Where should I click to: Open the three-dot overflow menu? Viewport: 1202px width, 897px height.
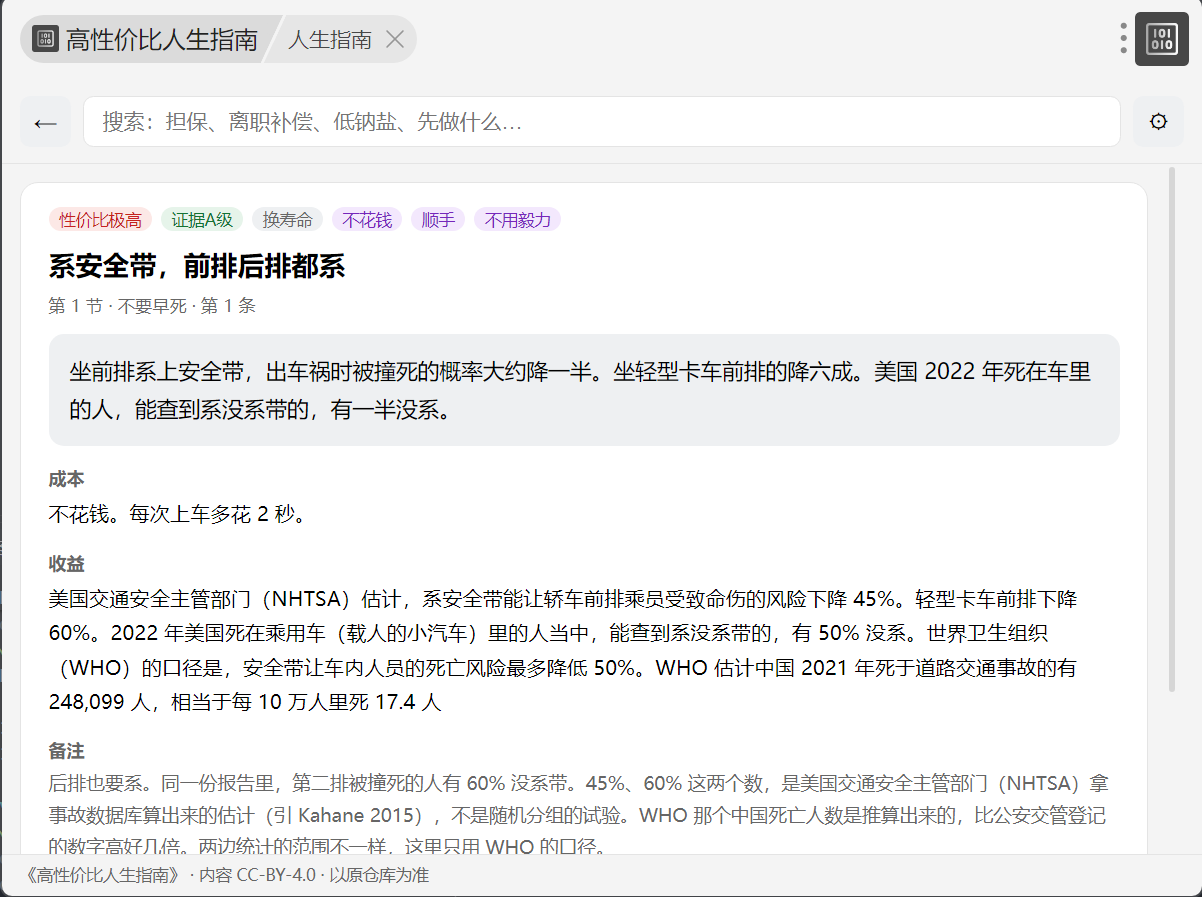(1123, 39)
